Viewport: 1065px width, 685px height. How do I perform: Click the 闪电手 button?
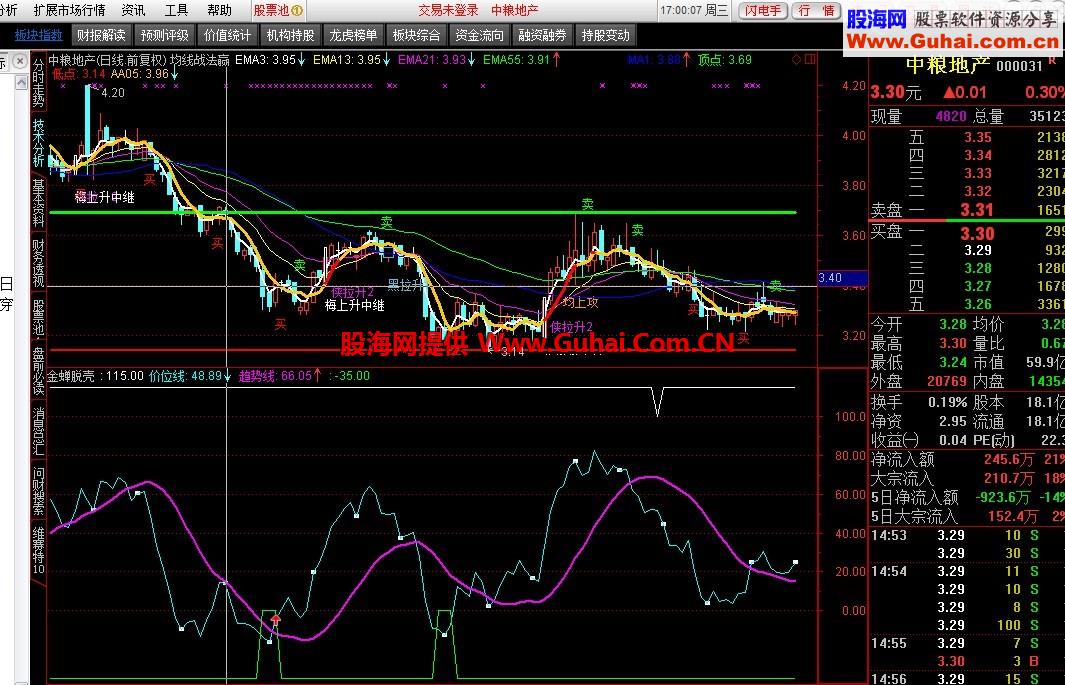pos(763,10)
